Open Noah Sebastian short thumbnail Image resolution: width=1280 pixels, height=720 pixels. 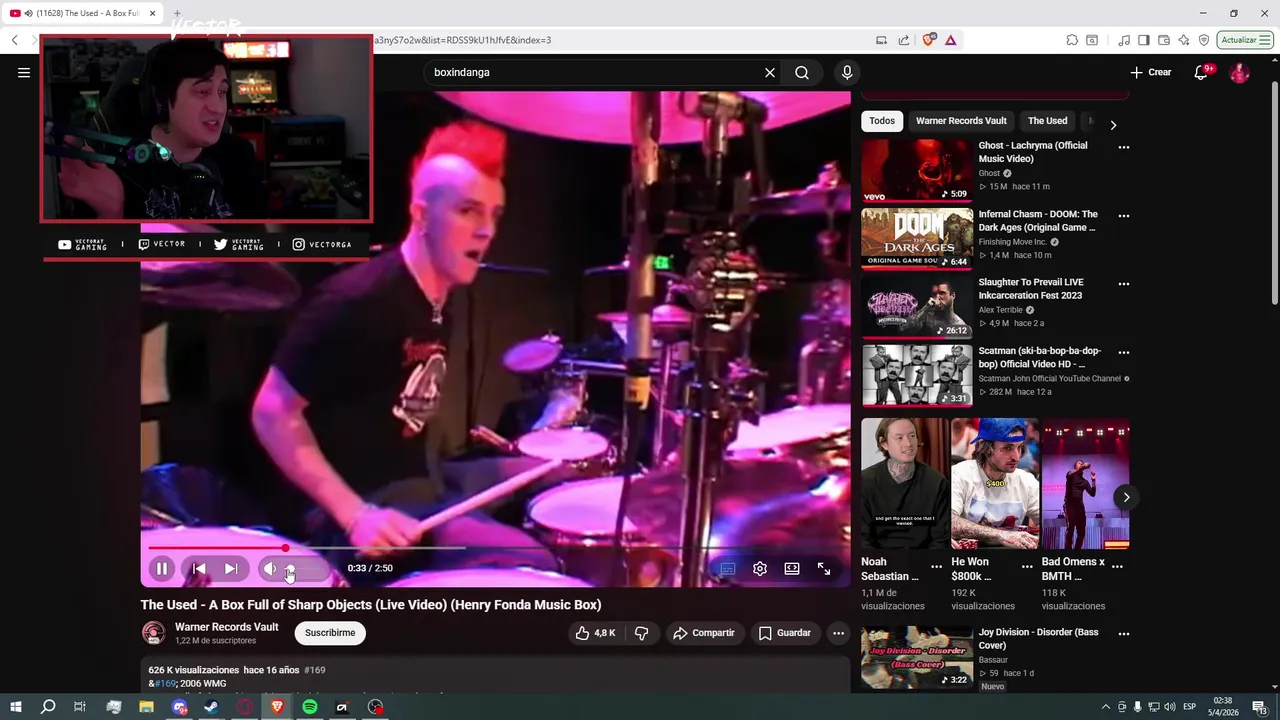[x=905, y=484]
